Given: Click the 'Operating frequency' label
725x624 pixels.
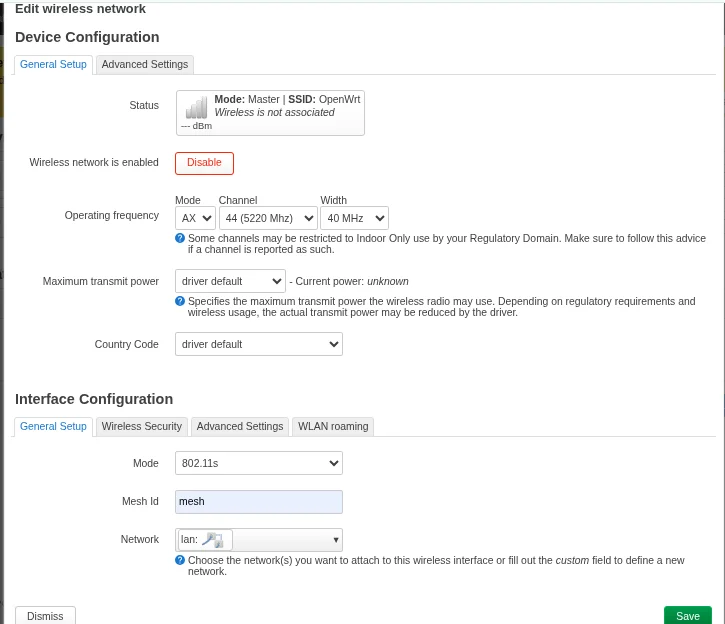Looking at the screenshot, I should pyautogui.click(x=111, y=215).
